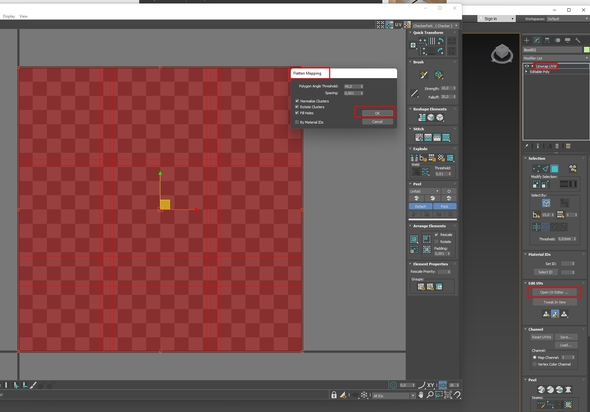
Task: Open the Modifier List dropdown
Action: click(x=555, y=58)
